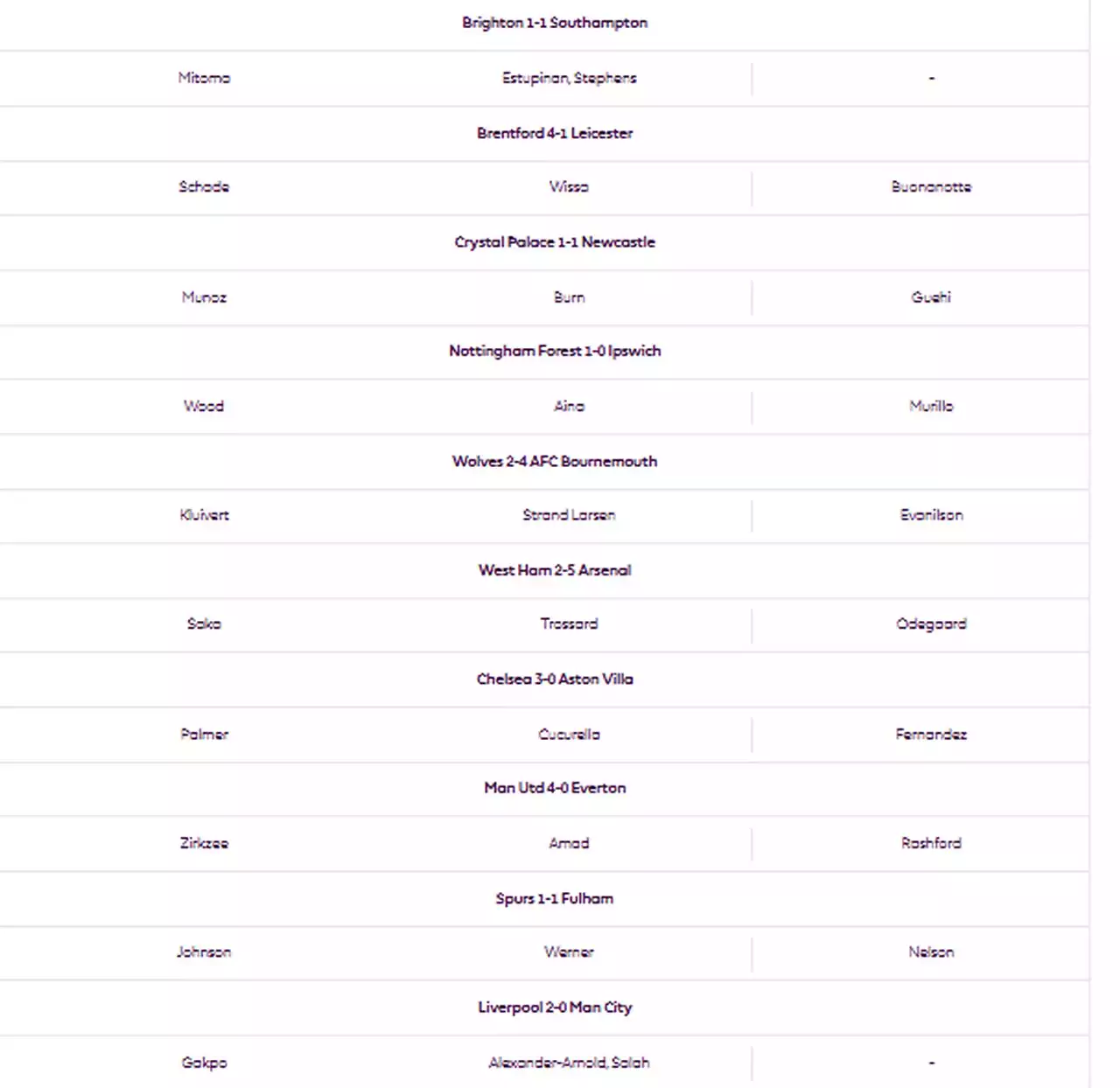Select the Man Utd 4-0 Everton result
The height and width of the screenshot is (1088, 1120).
(x=555, y=788)
